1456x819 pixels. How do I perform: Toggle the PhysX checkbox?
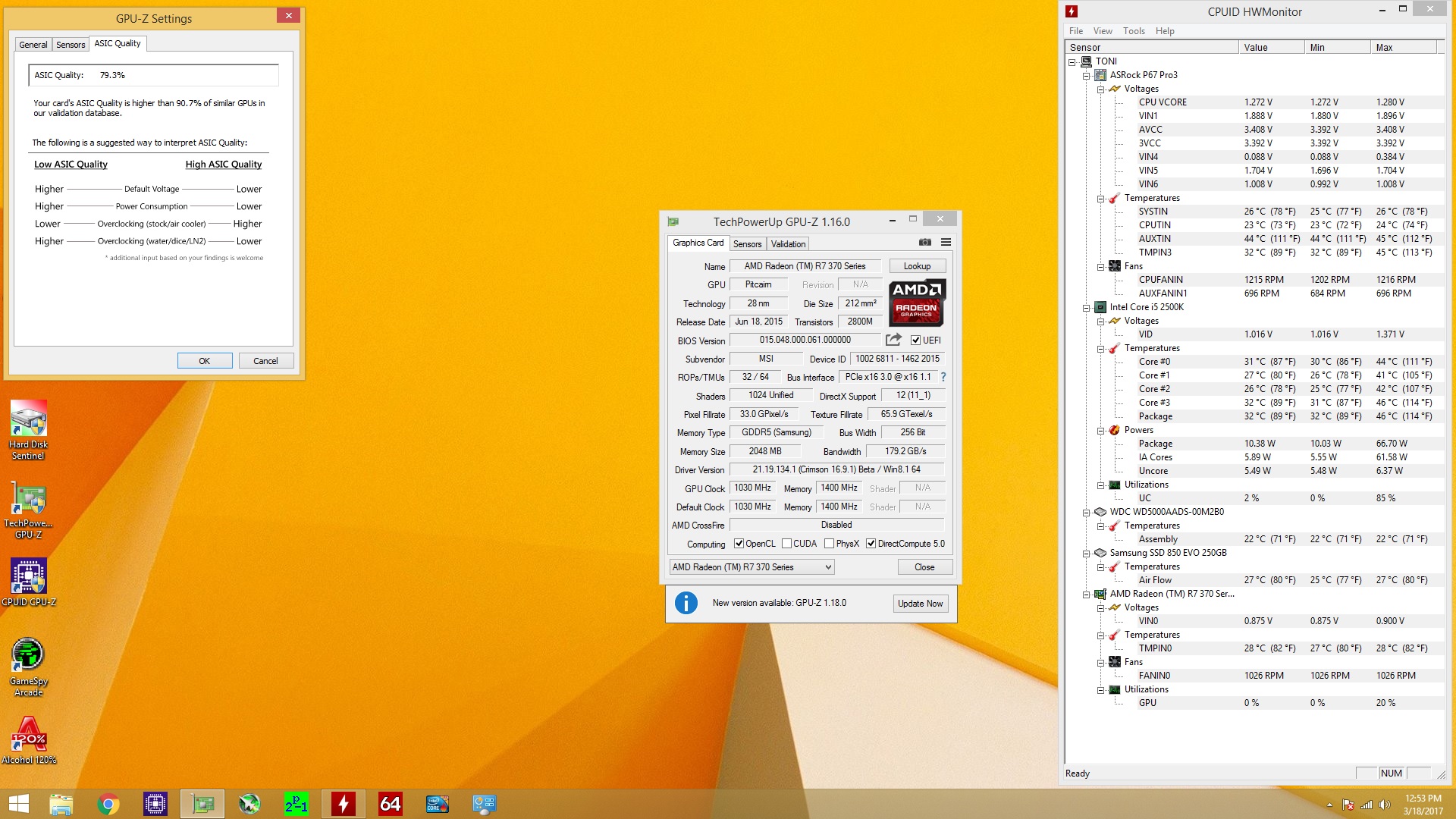(x=829, y=544)
